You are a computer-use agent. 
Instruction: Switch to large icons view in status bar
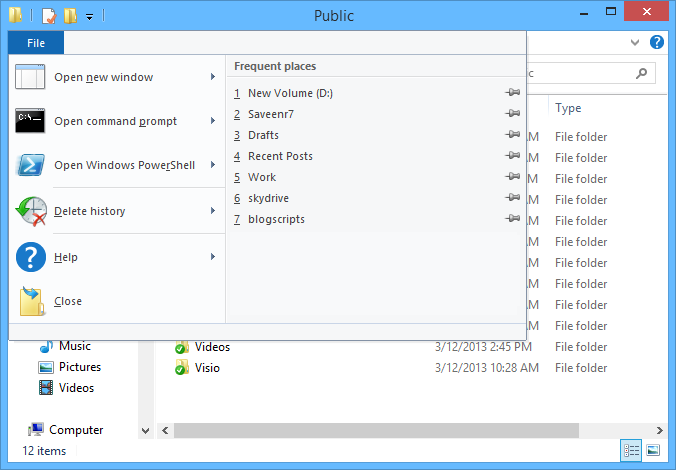653,451
